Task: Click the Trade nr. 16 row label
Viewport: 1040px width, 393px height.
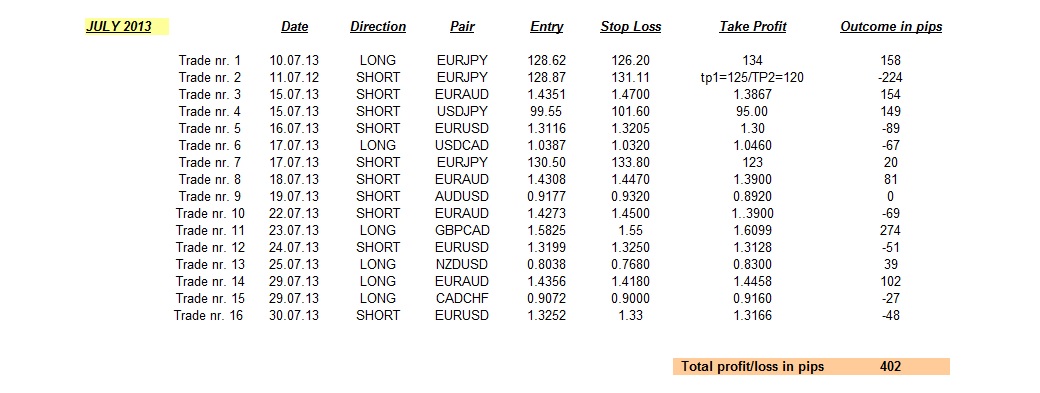Action: [208, 315]
